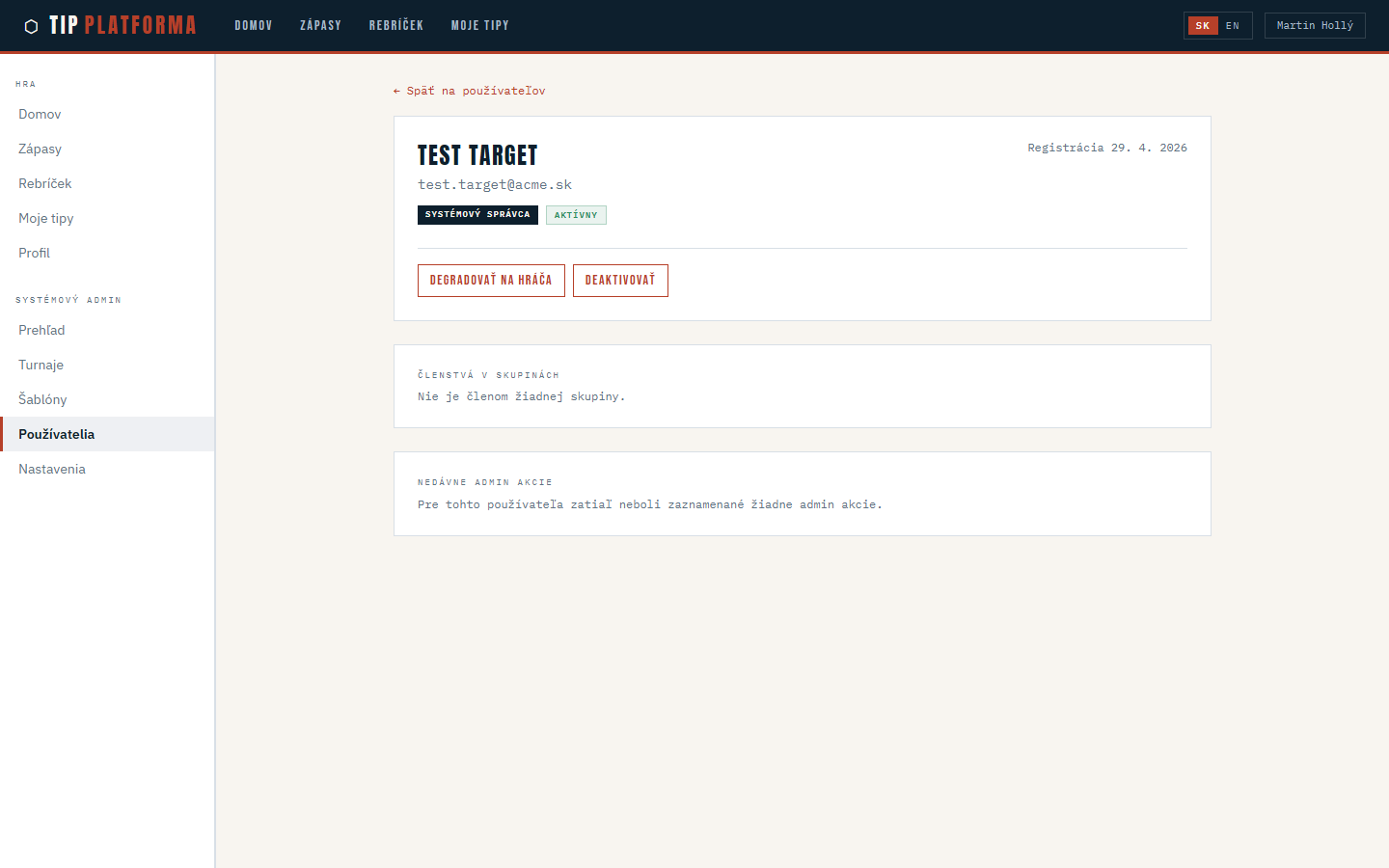Select Zápasy in the sidebar

[40, 149]
